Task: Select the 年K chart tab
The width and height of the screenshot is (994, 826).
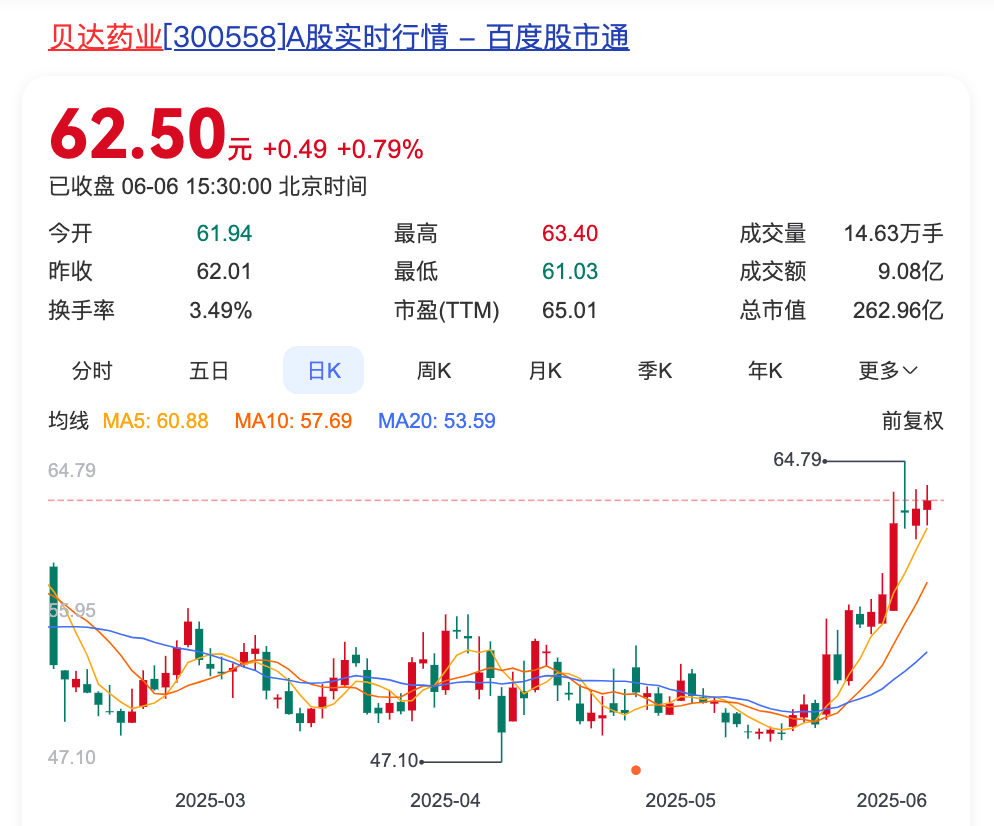Action: coord(765,370)
